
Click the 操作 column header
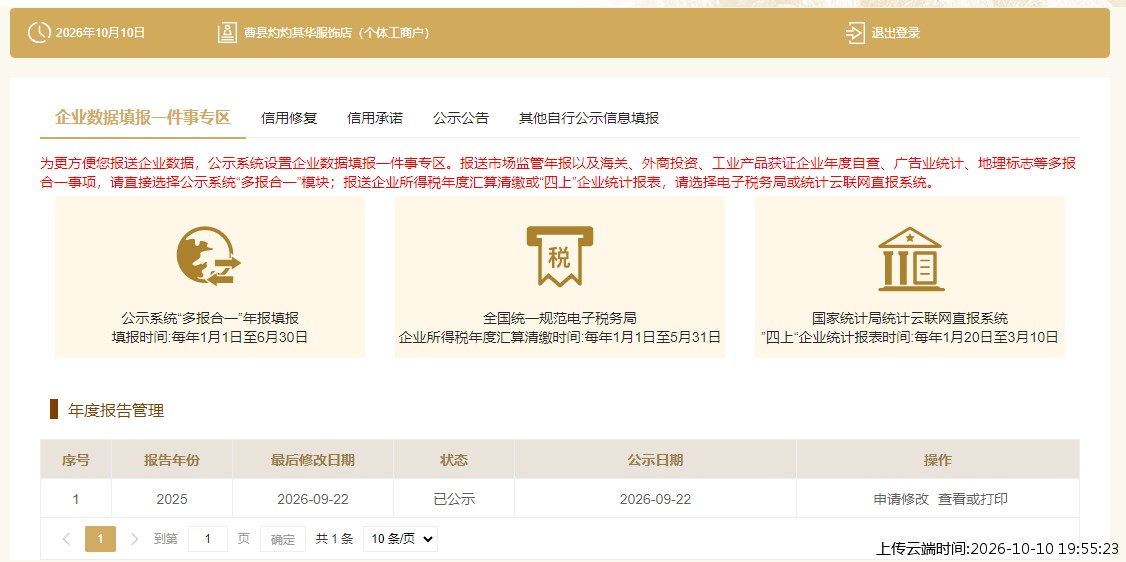pos(938,460)
